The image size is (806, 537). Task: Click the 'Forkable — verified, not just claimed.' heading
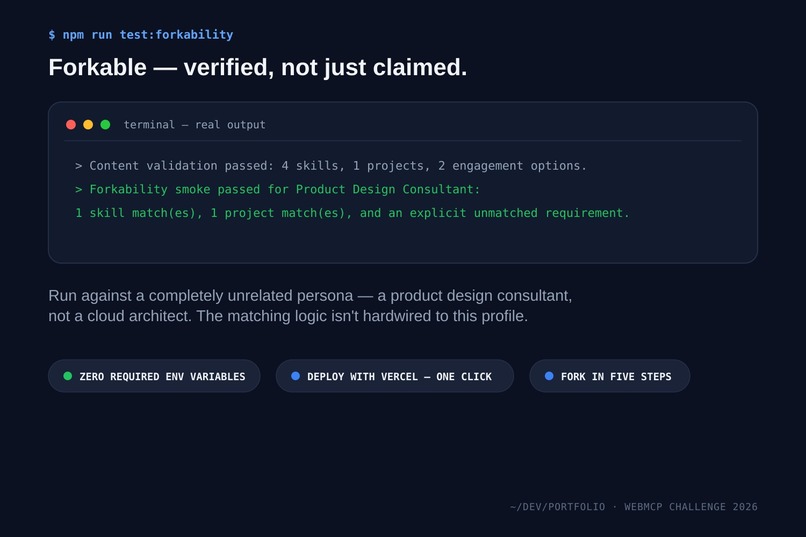tap(258, 67)
